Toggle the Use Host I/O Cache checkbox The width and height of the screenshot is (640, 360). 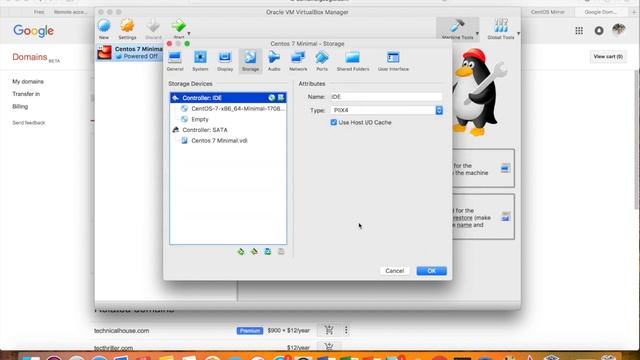point(333,122)
